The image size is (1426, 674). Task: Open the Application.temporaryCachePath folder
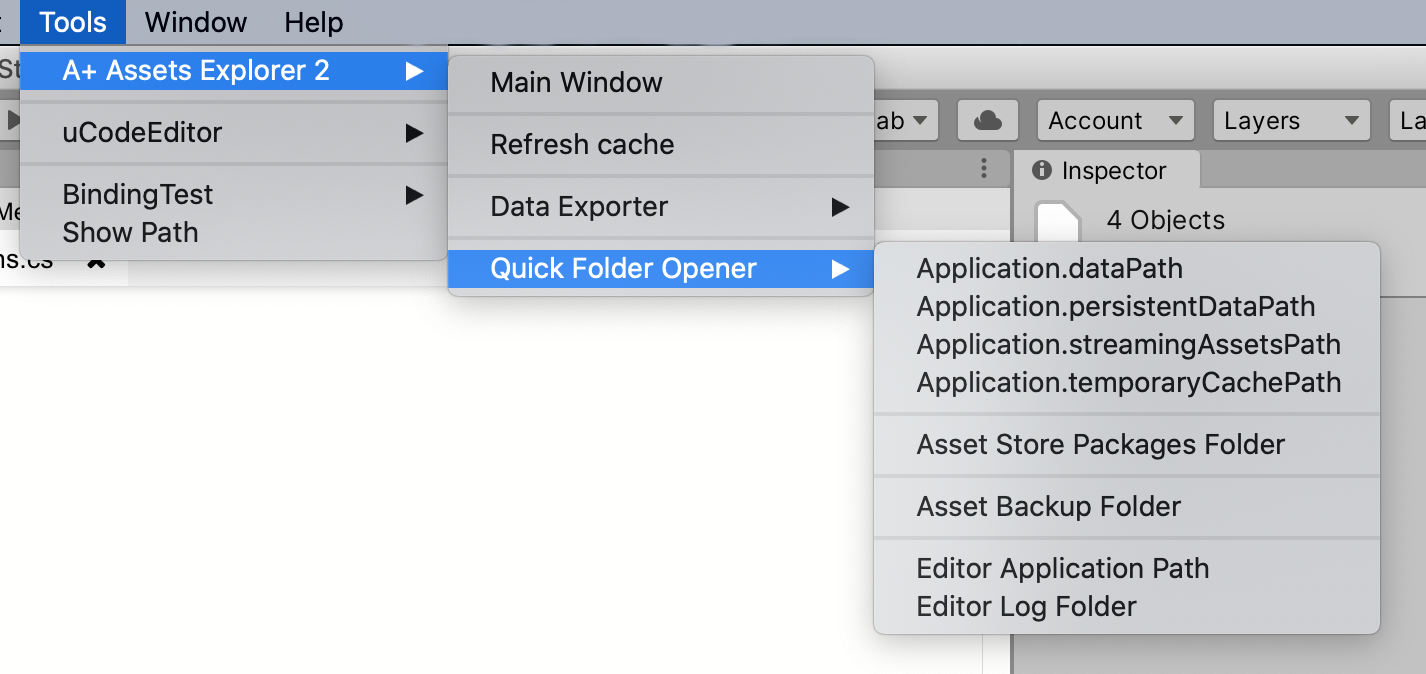pos(1127,383)
